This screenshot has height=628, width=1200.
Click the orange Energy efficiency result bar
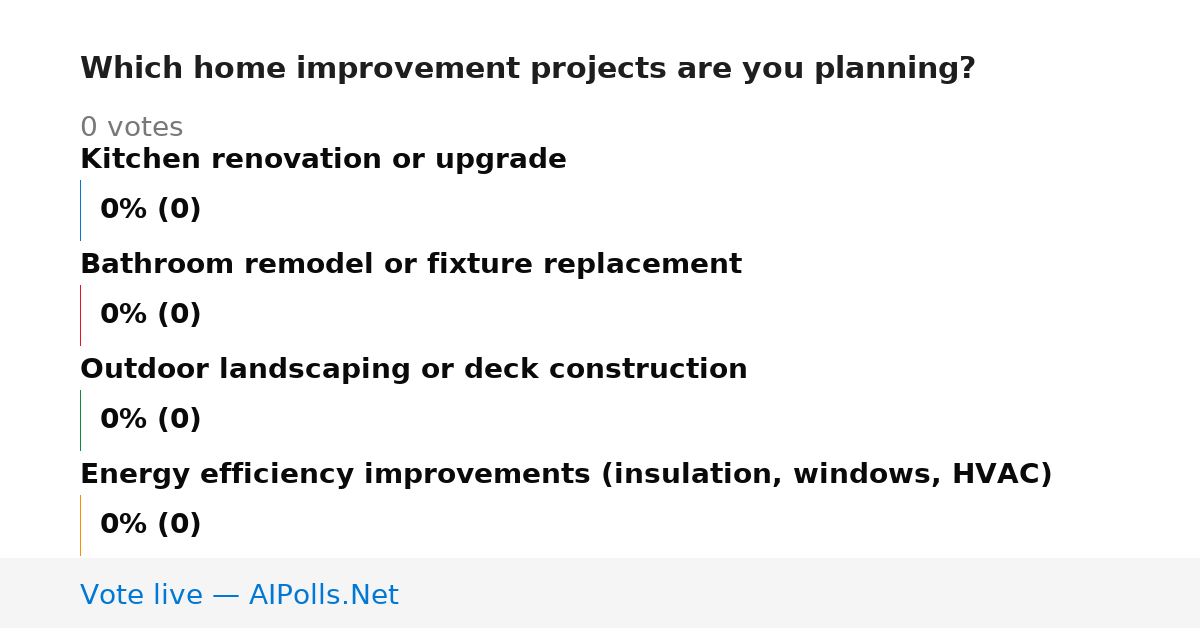[80, 525]
